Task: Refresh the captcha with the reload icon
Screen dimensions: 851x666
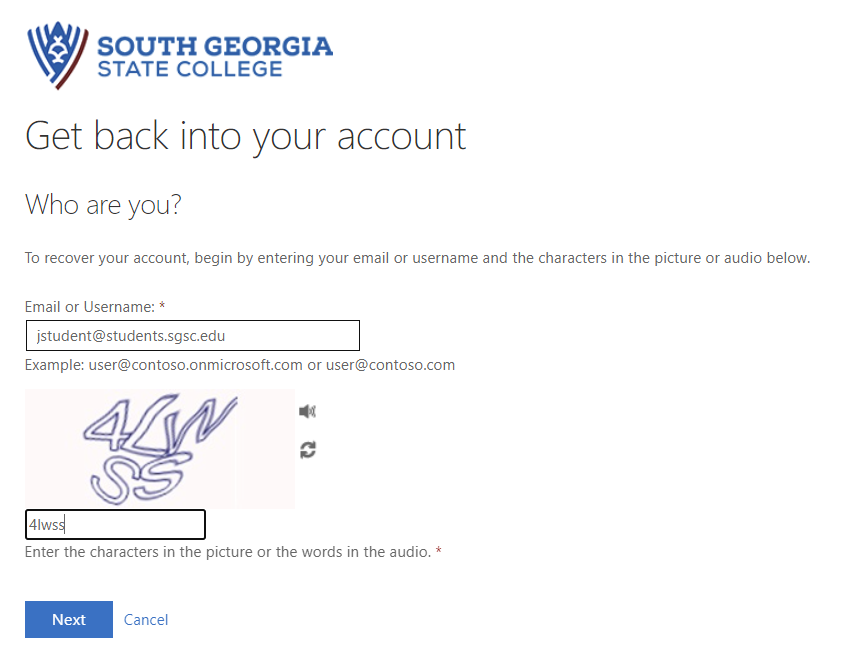Action: click(x=308, y=450)
